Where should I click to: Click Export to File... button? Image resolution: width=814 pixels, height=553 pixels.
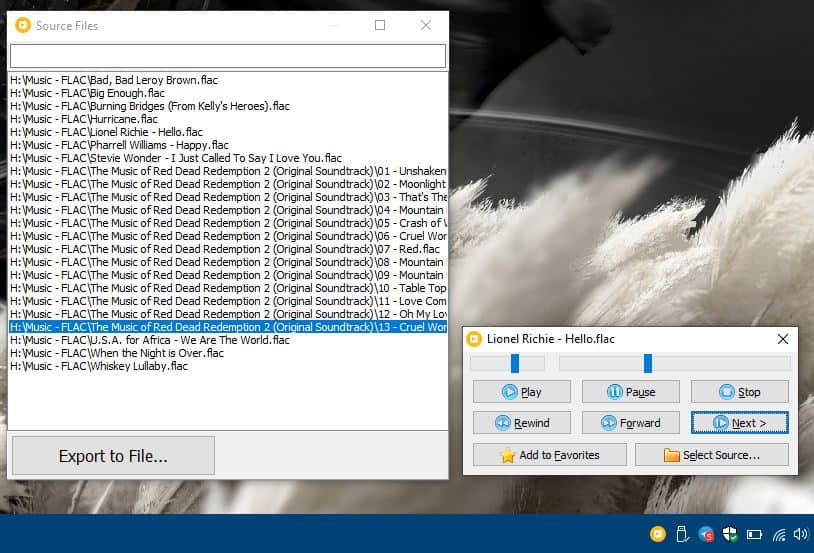113,456
